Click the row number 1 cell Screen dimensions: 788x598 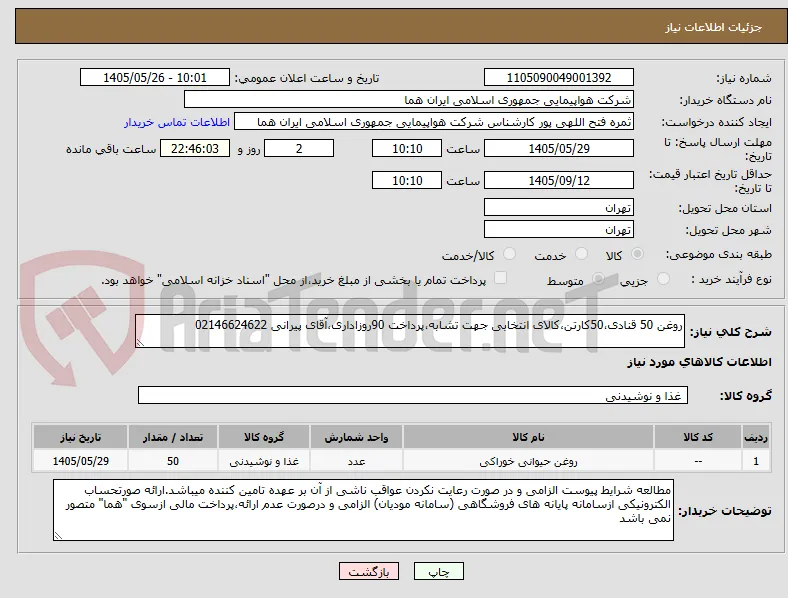(x=756, y=461)
